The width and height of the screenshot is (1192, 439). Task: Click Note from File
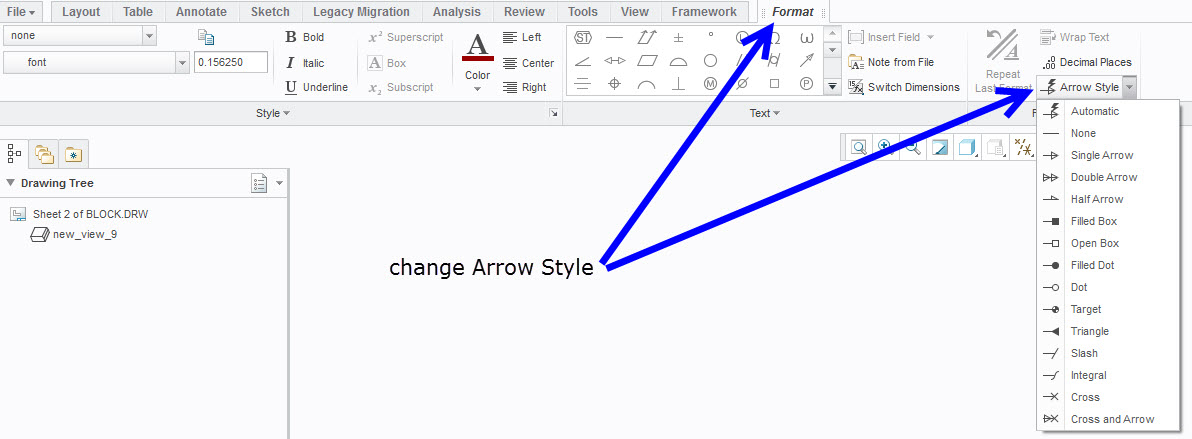coord(891,62)
